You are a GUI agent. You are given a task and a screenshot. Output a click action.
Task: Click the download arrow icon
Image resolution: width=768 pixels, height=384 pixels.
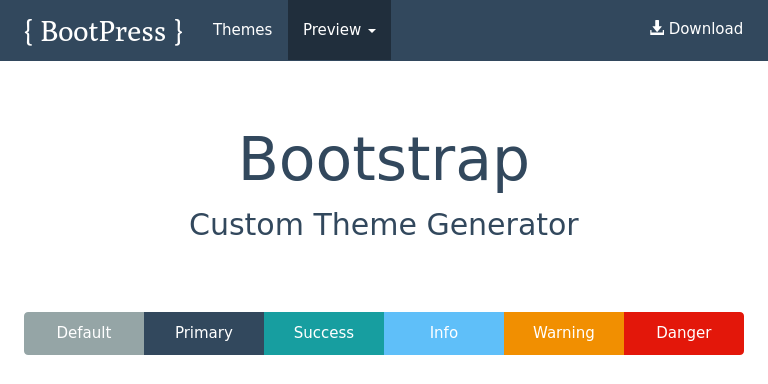(x=657, y=28)
